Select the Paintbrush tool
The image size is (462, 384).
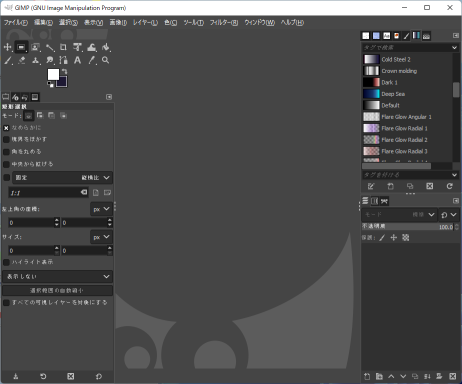[7, 60]
